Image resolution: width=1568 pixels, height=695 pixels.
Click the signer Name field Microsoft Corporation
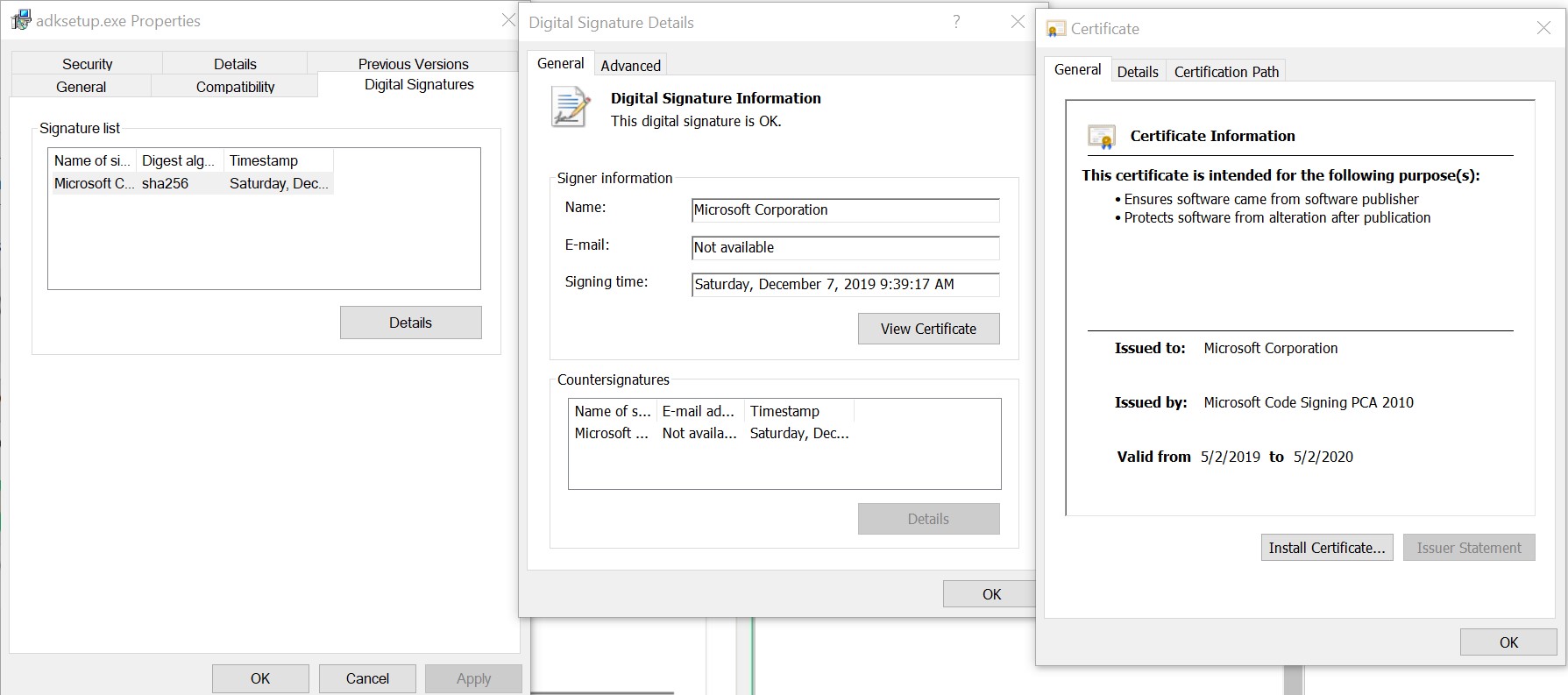tap(845, 210)
